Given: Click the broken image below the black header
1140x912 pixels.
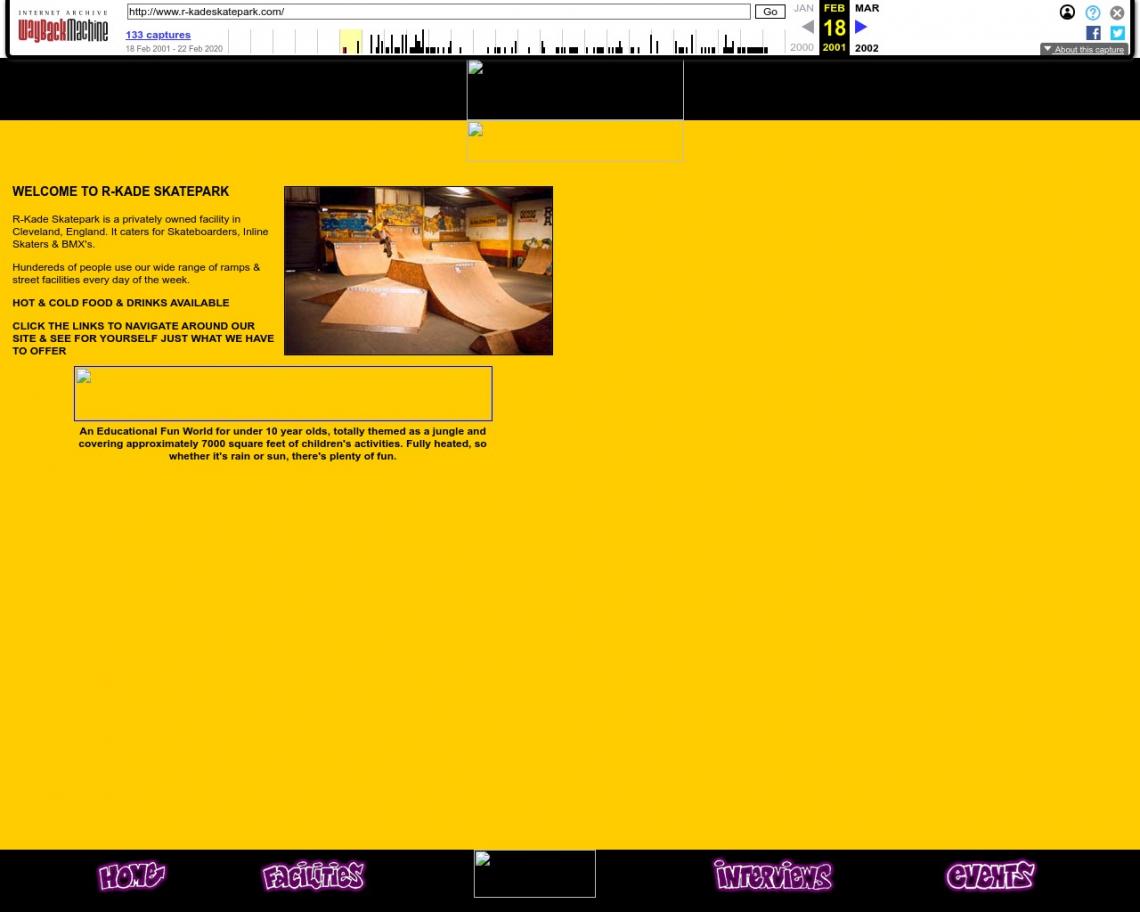Looking at the screenshot, I should click(575, 141).
